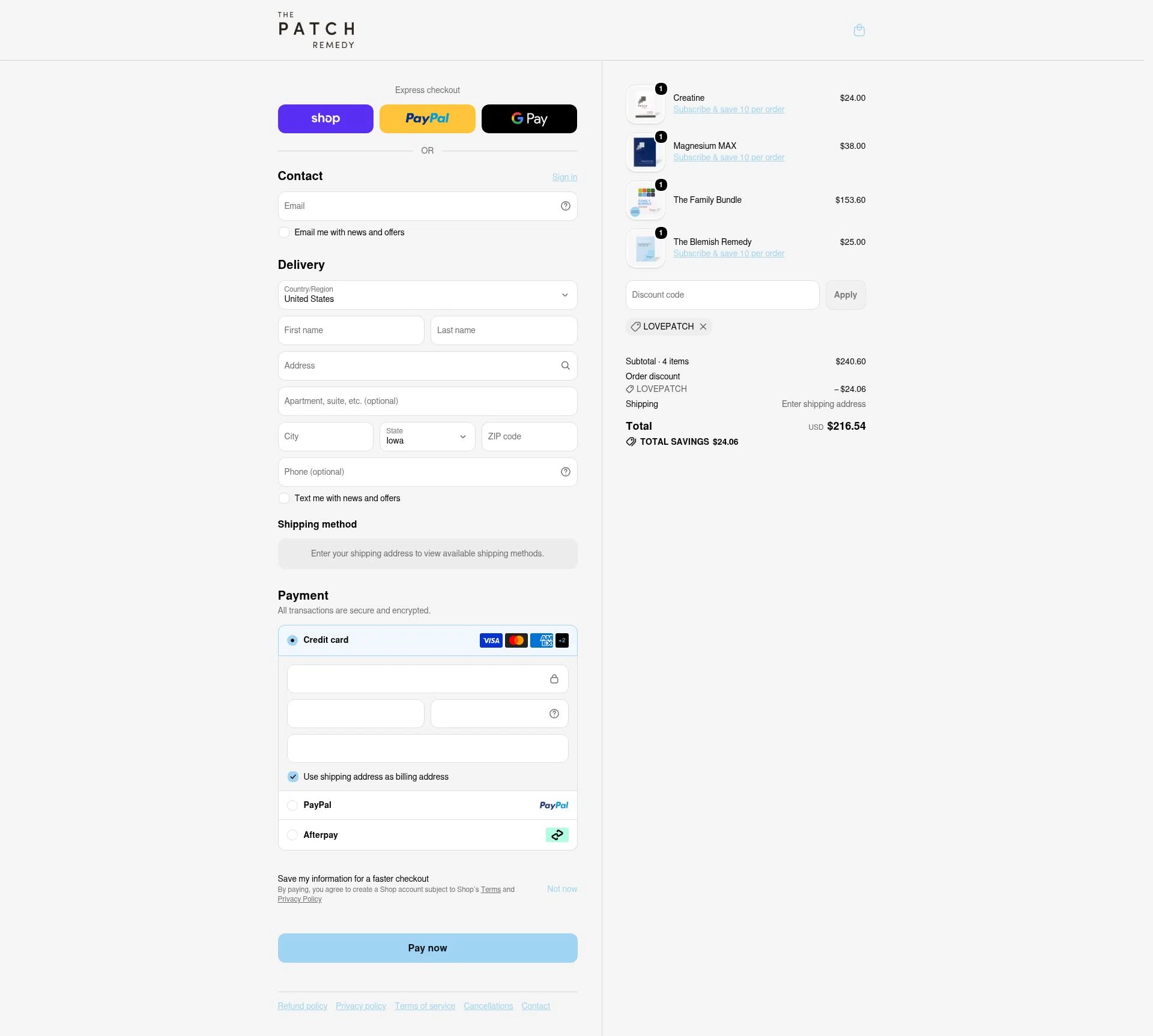
Task: Click the Afterpay logo icon
Action: pyautogui.click(x=557, y=835)
